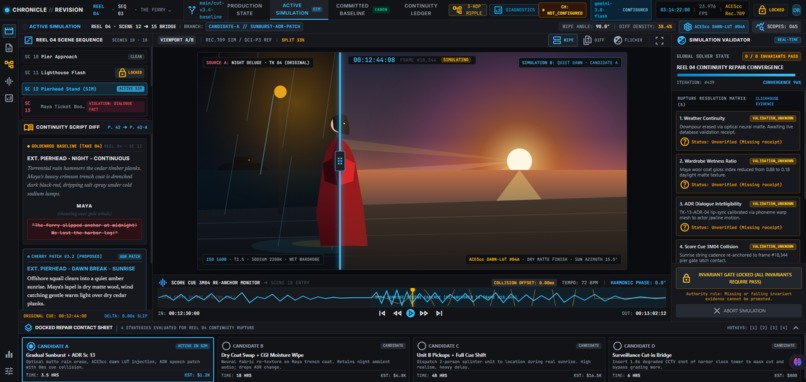806x382 pixels.
Task: Click the ADR Dialogue Intelligibility status question icon
Action: [x=685, y=227]
